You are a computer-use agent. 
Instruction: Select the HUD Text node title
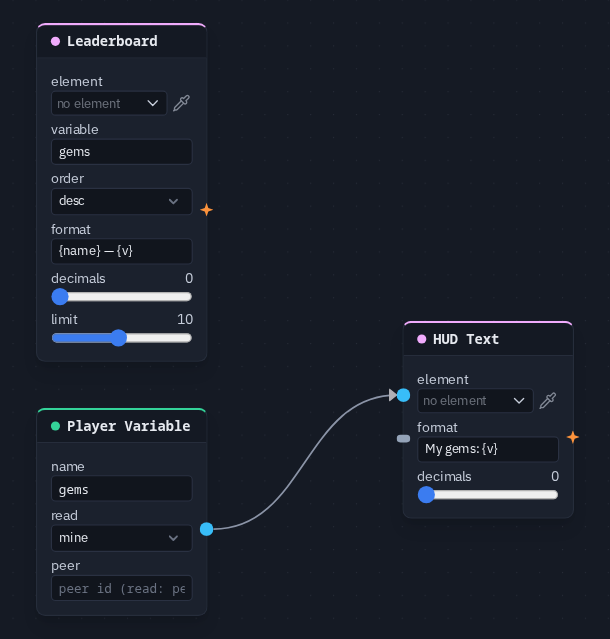[466, 339]
